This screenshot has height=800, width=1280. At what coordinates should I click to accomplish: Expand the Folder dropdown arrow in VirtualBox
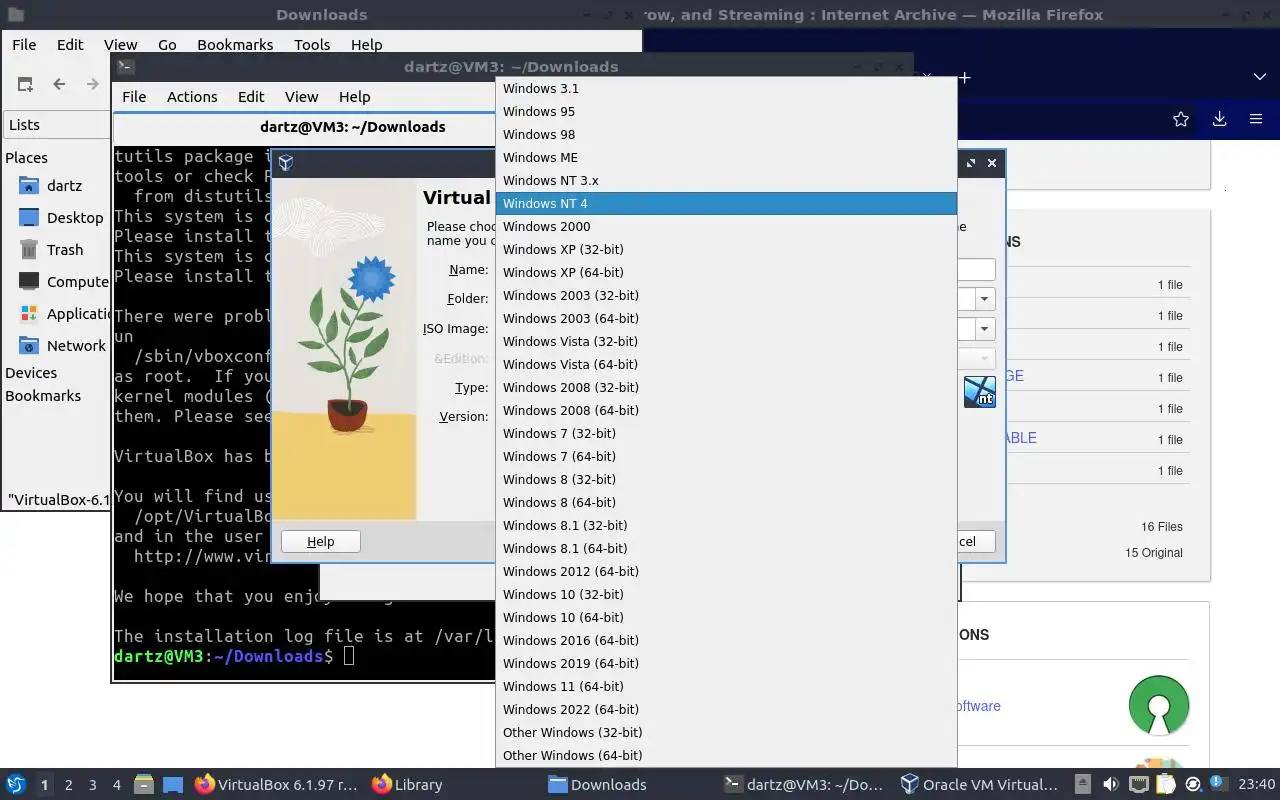985,299
